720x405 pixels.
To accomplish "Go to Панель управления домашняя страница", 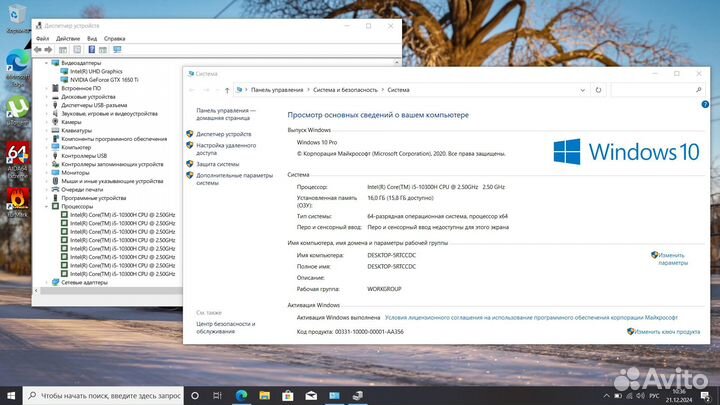I will coord(226,114).
